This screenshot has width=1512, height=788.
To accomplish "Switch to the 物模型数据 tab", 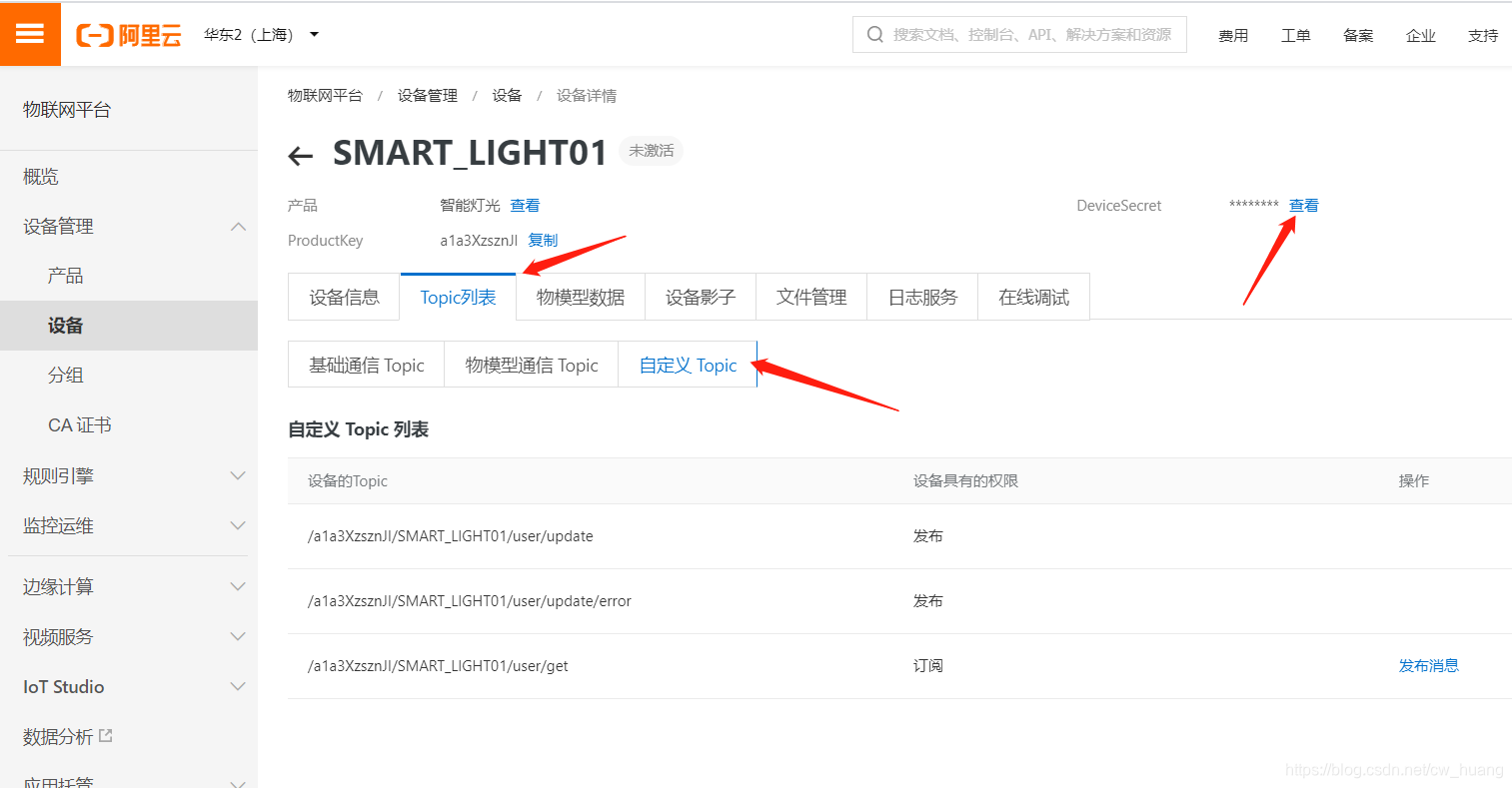I will (x=580, y=296).
